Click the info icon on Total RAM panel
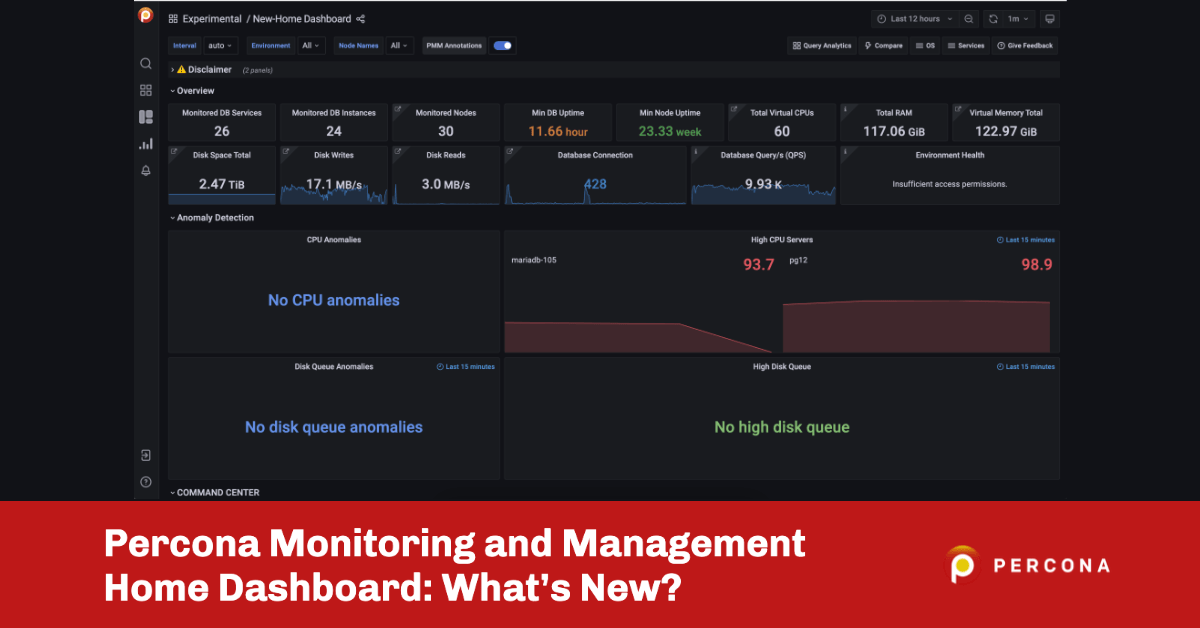Viewport: 1200px width, 628px height. (846, 108)
